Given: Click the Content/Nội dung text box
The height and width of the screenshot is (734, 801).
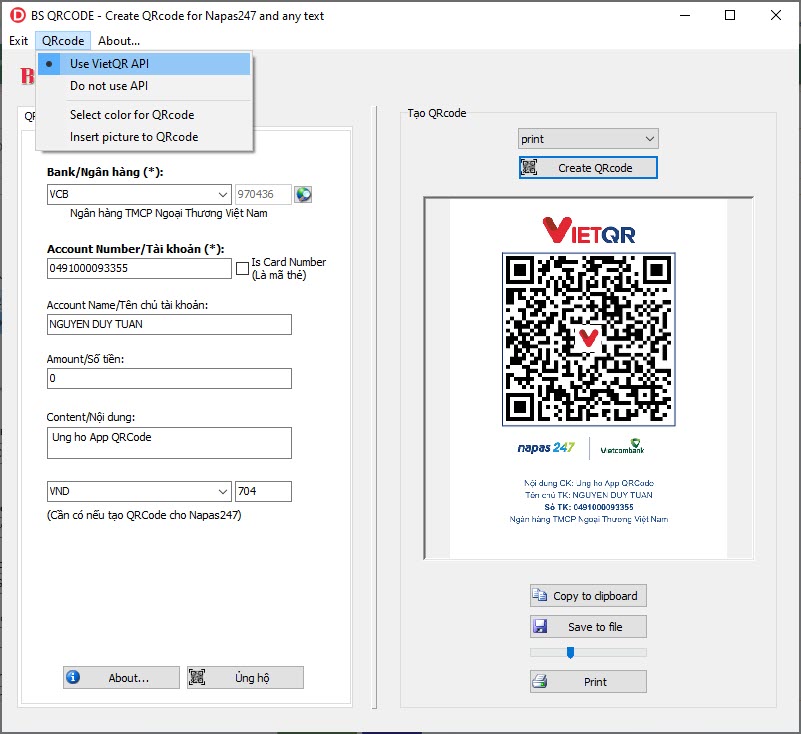Looking at the screenshot, I should click(x=169, y=443).
